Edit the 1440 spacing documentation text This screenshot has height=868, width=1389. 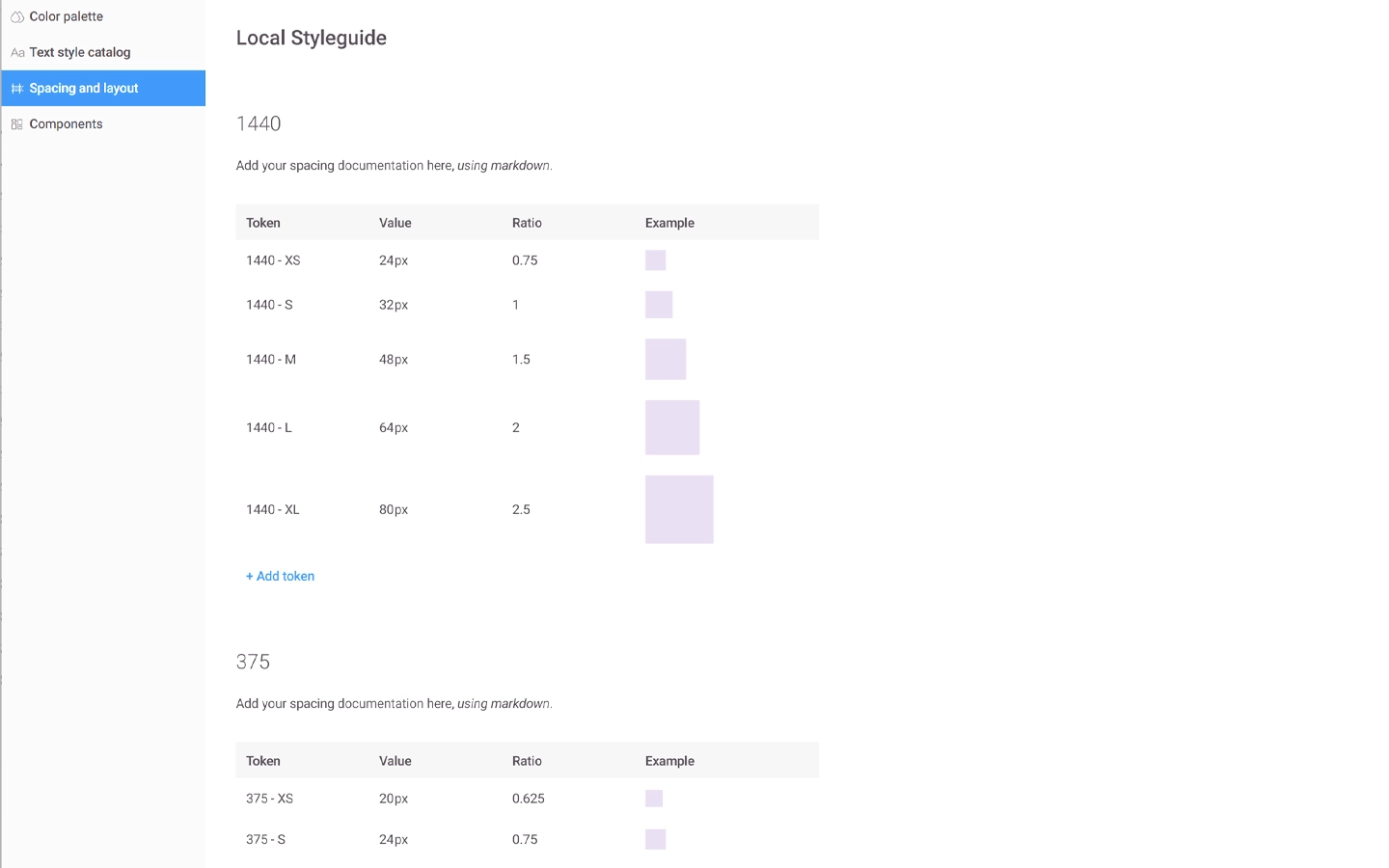[394, 166]
